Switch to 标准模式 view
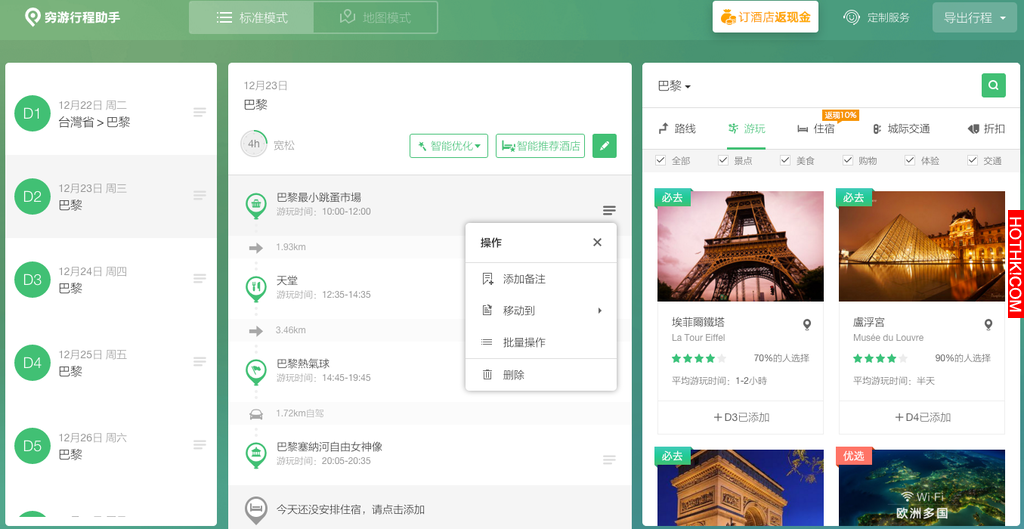The width and height of the screenshot is (1024, 529). 251,18
